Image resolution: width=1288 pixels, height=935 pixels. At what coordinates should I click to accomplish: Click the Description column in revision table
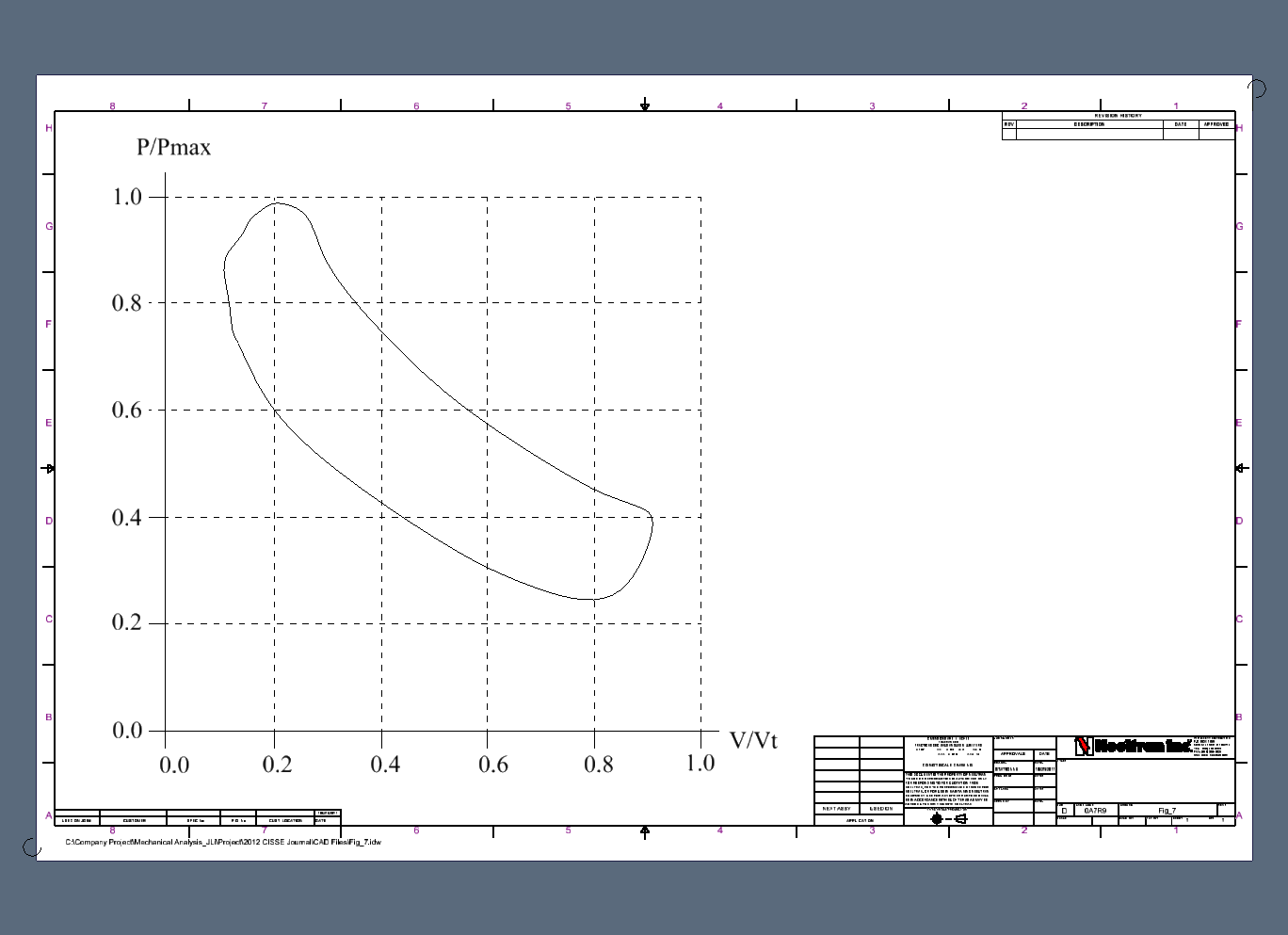(1089, 124)
